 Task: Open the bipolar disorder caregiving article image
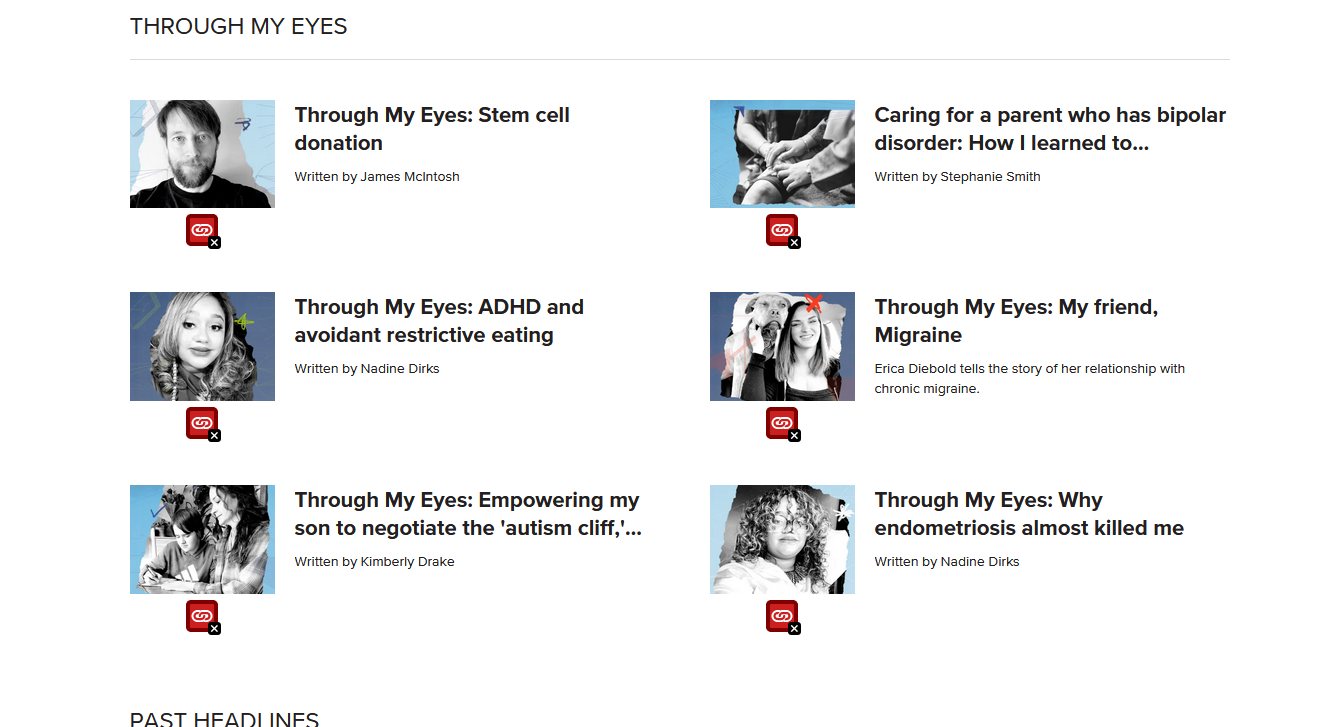782,154
